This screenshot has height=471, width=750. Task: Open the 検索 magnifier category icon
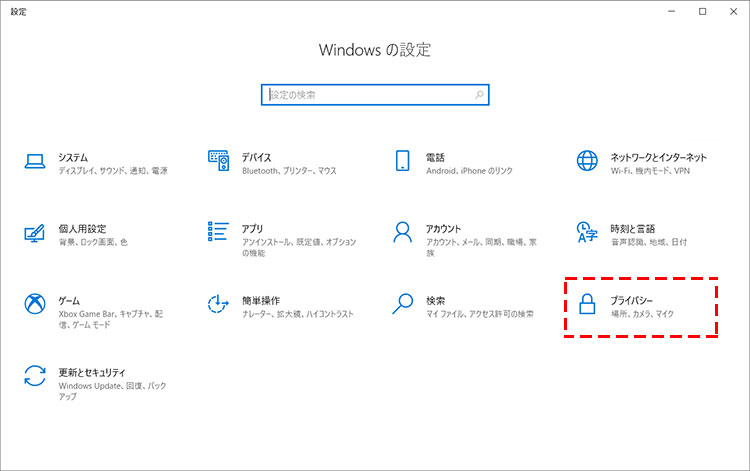click(403, 304)
